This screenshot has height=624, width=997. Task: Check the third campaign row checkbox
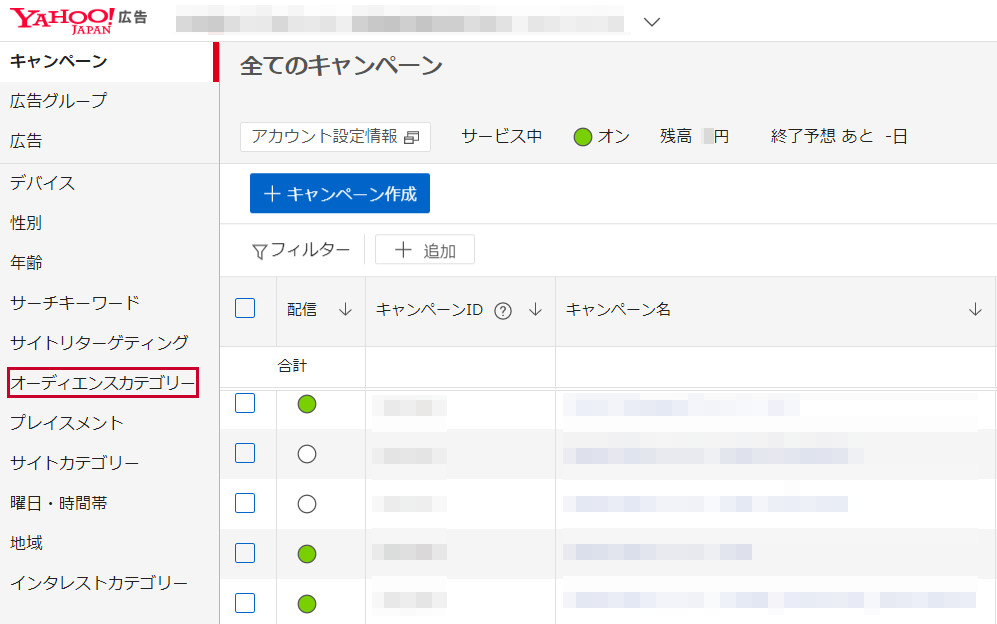click(245, 503)
